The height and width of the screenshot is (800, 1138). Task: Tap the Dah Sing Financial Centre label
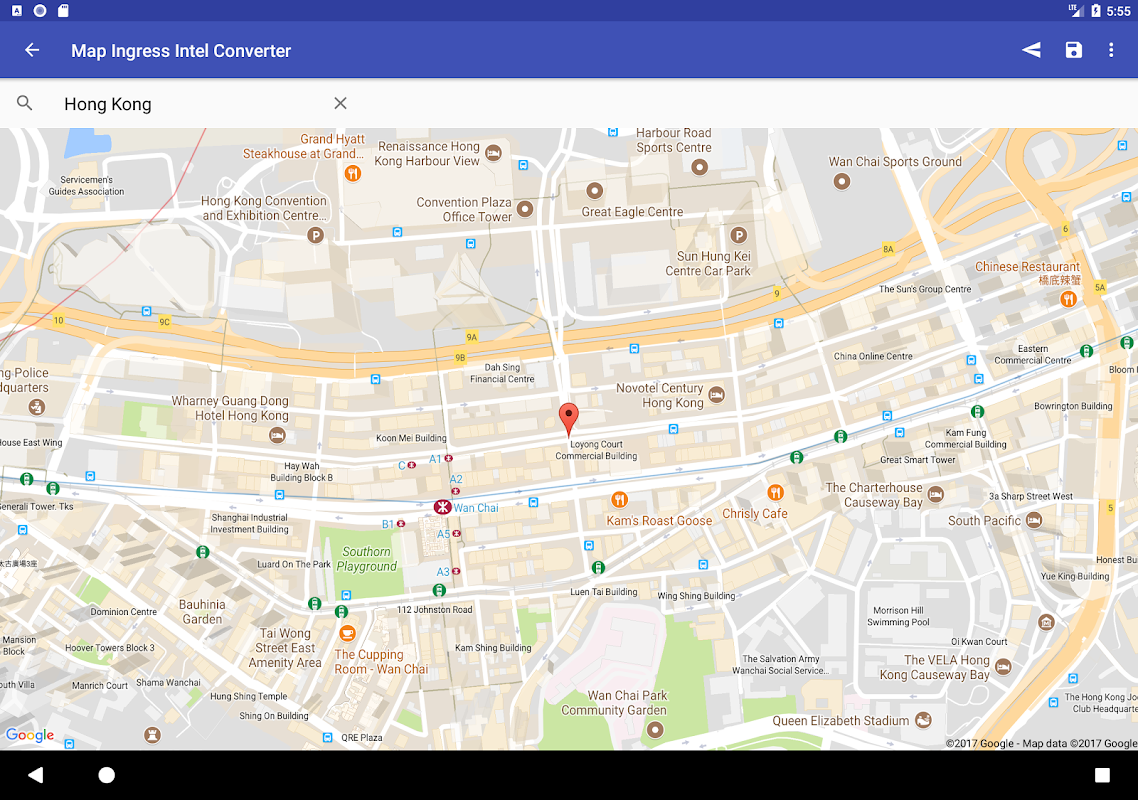502,373
